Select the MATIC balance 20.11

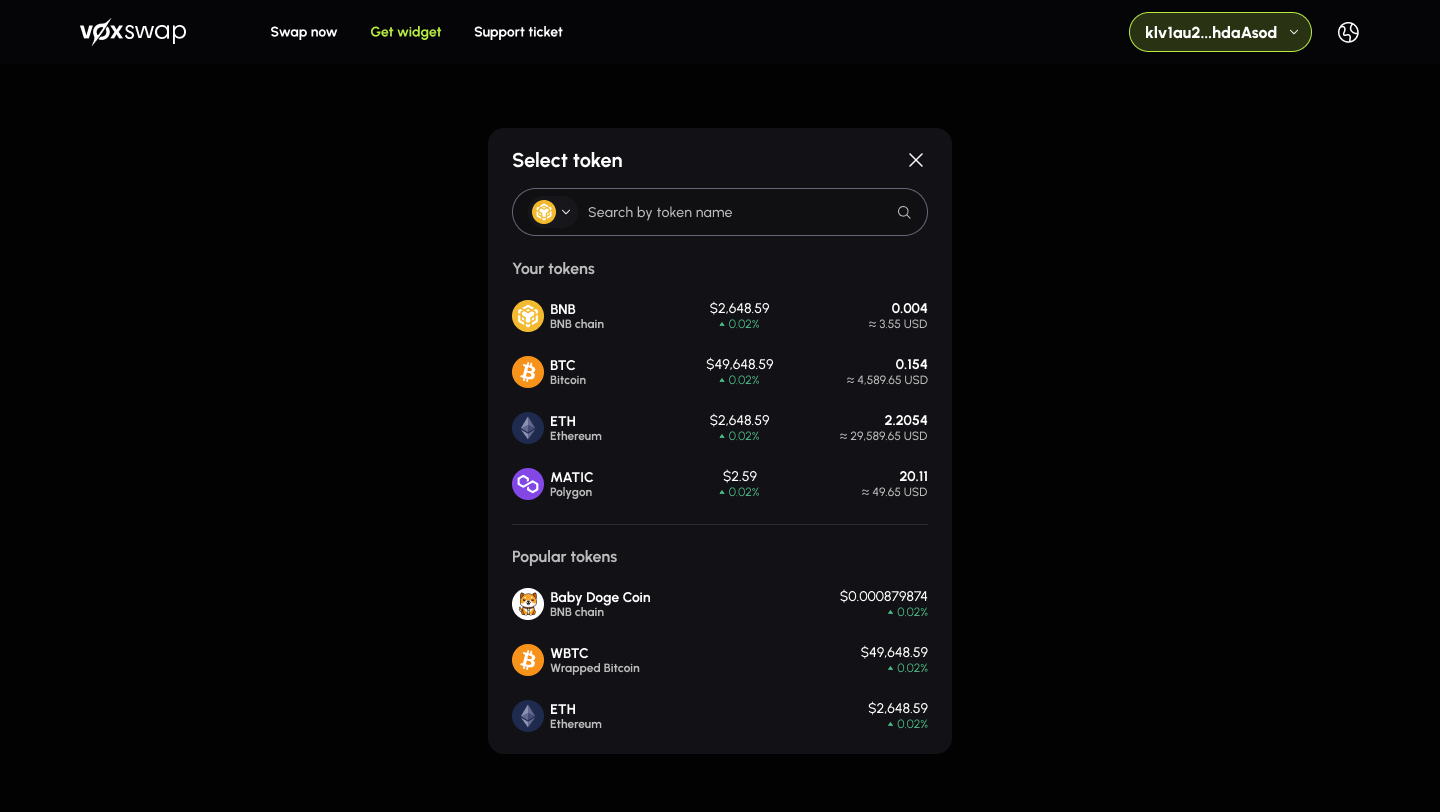coord(914,476)
